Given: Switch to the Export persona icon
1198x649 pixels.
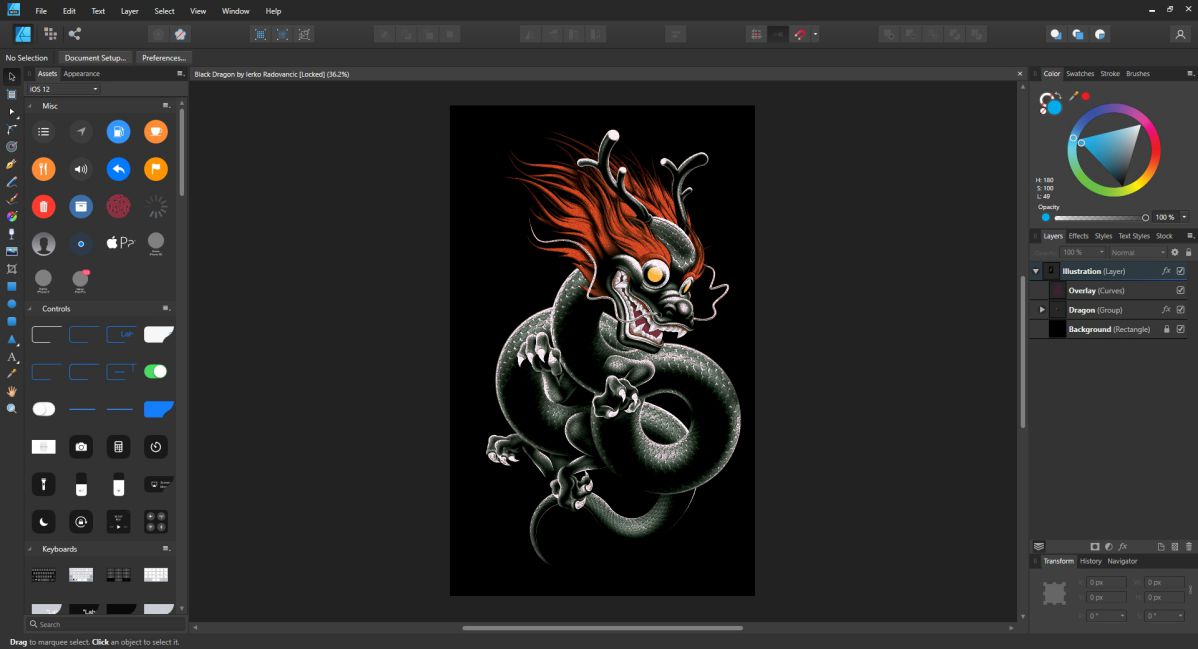Looking at the screenshot, I should tap(75, 34).
